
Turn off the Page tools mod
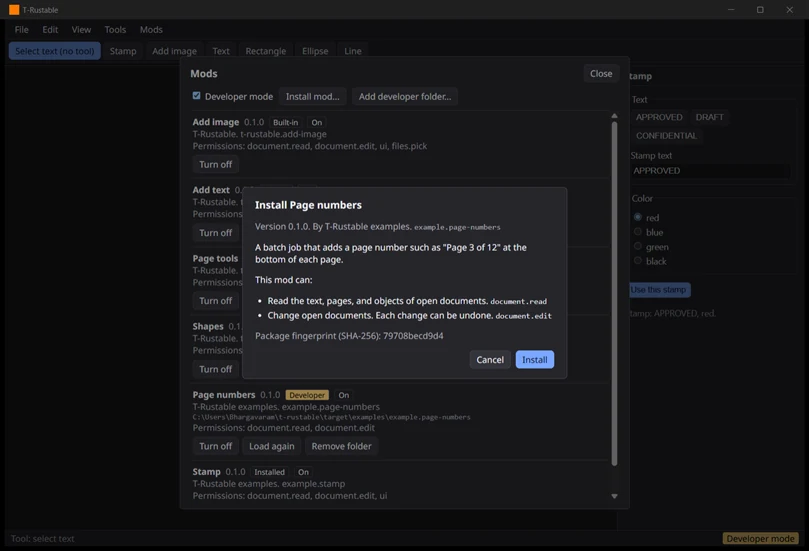pos(216,301)
